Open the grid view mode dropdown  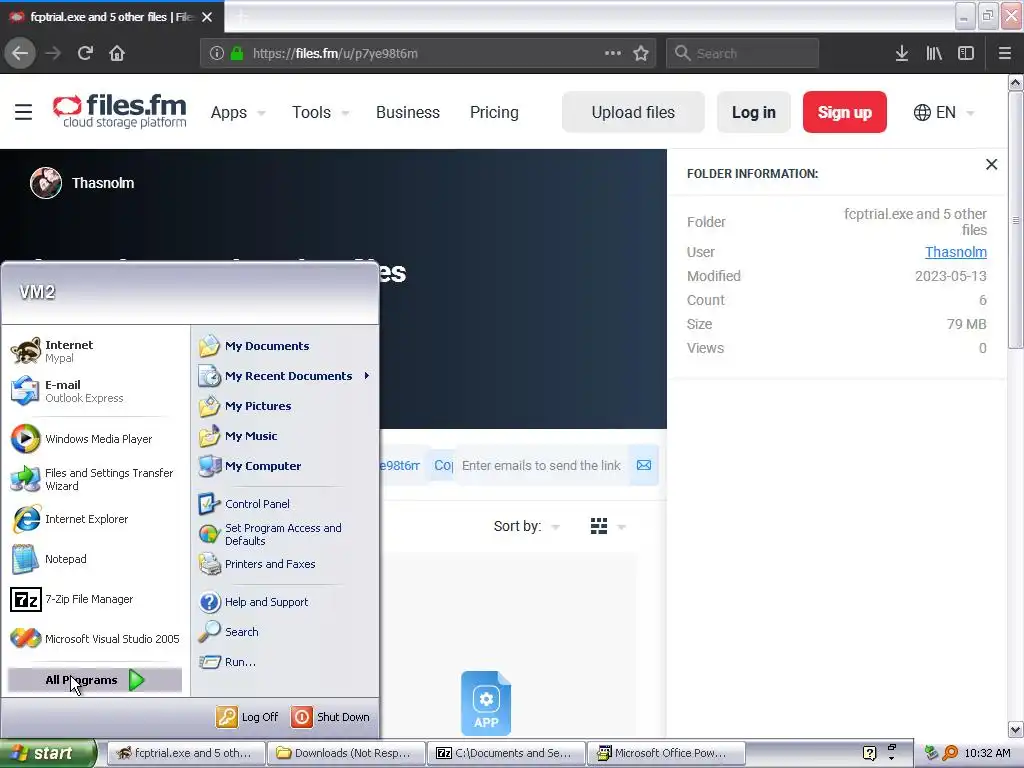[607, 526]
